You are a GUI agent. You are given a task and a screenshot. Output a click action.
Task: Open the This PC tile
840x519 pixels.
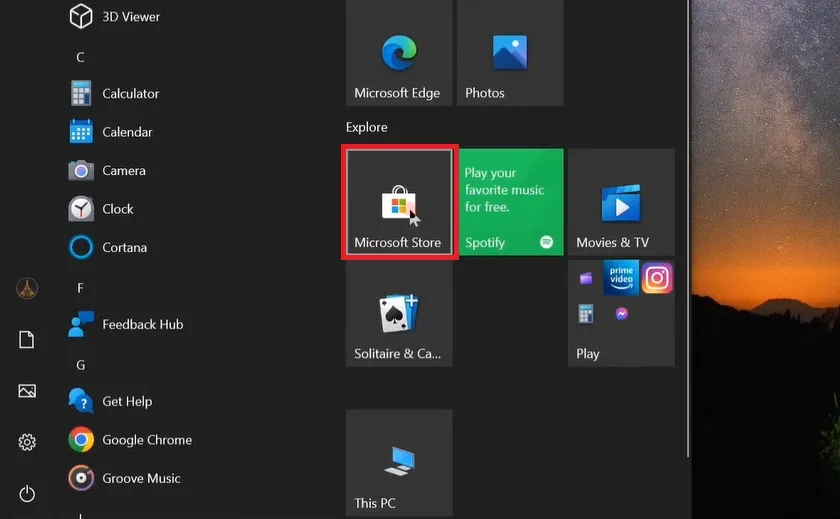click(399, 464)
